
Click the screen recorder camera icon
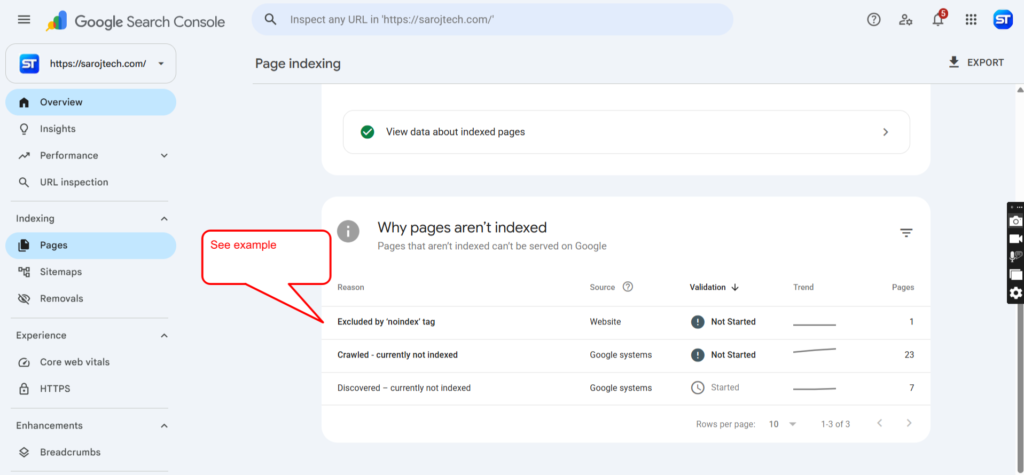(1016, 221)
